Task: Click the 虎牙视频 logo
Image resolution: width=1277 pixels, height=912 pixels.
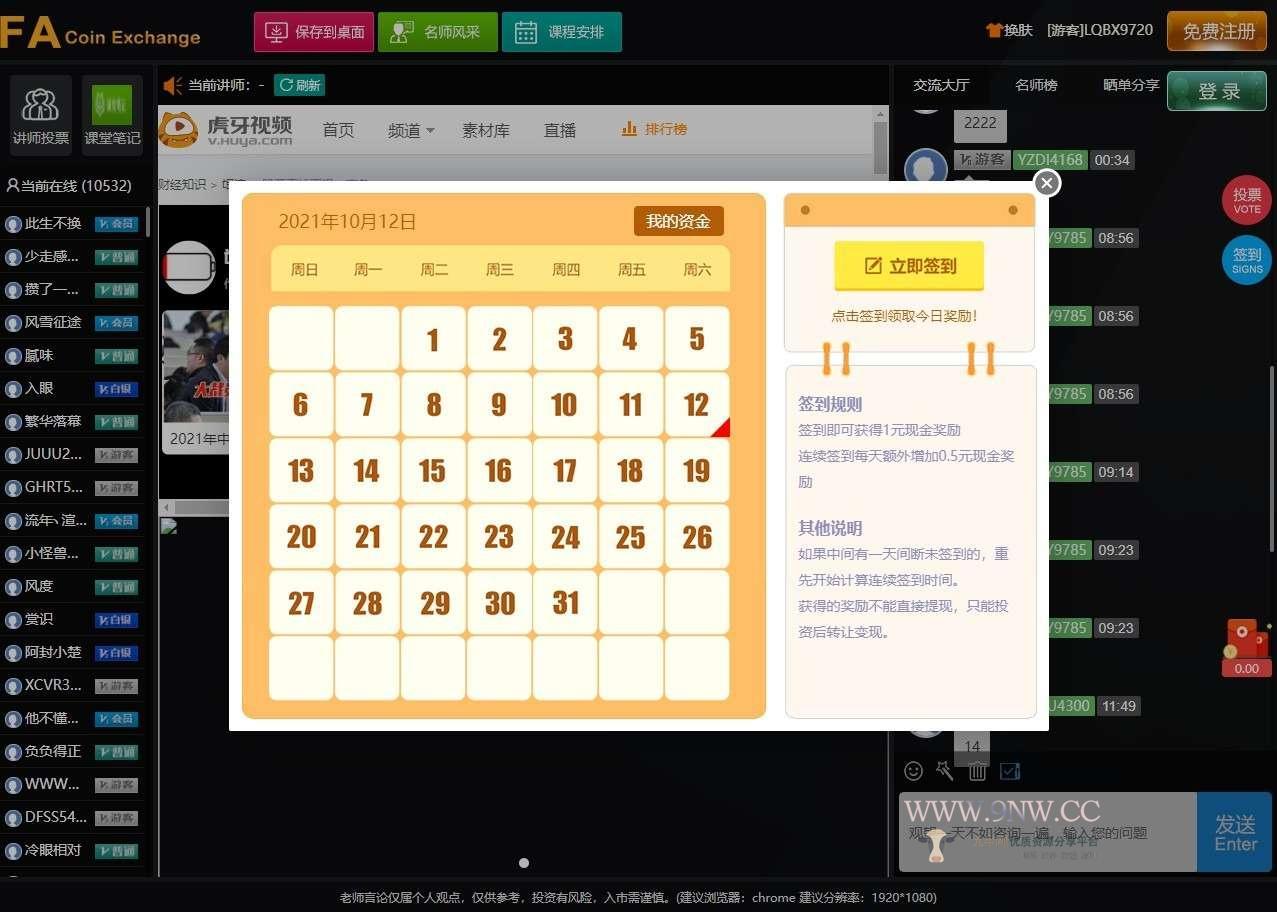Action: 225,130
